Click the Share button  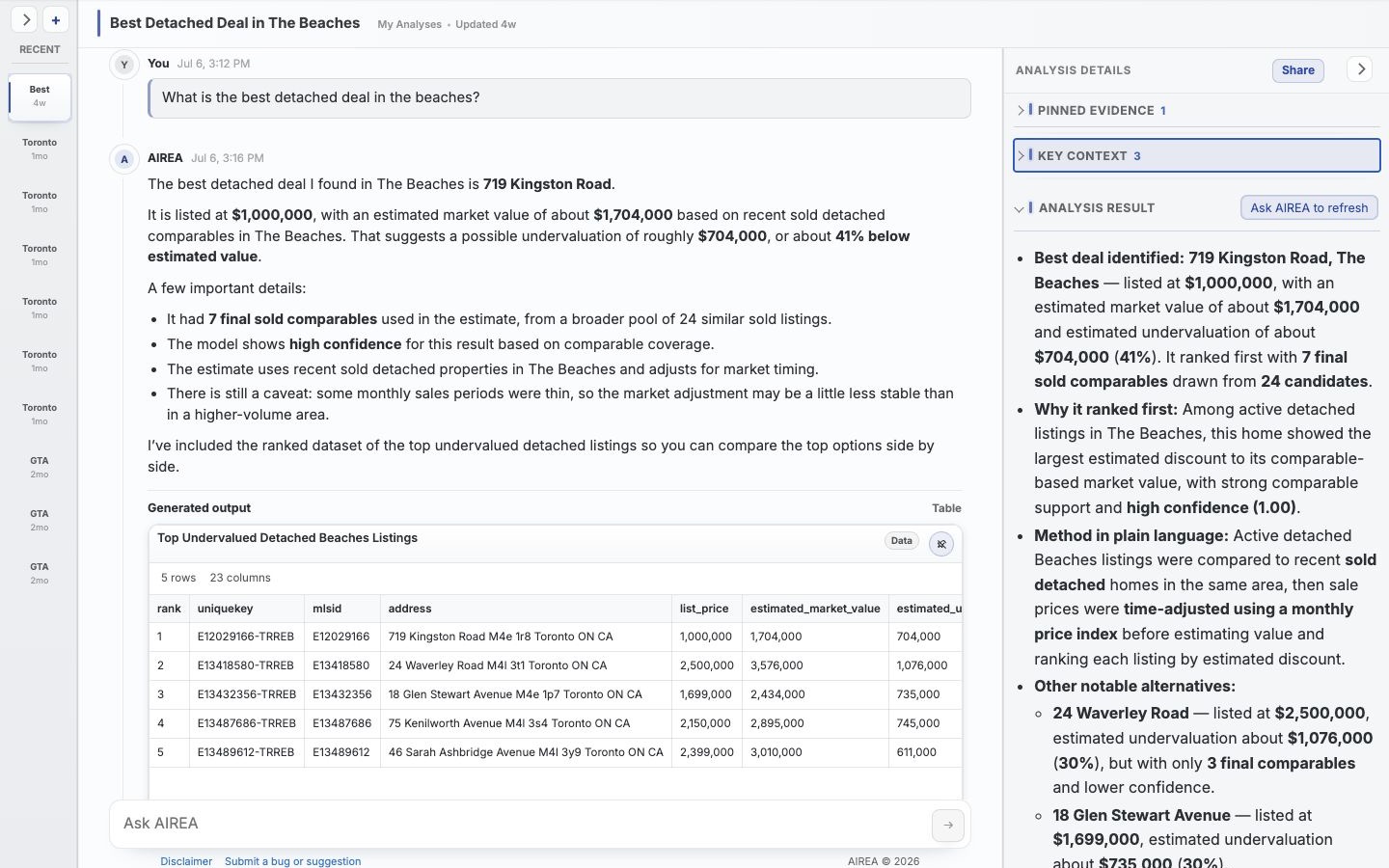[x=1297, y=70]
